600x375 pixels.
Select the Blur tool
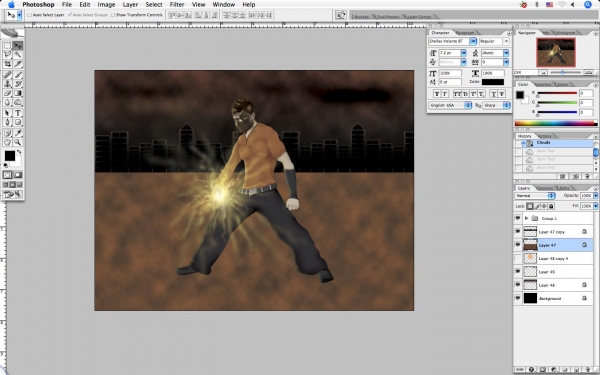click(7, 102)
